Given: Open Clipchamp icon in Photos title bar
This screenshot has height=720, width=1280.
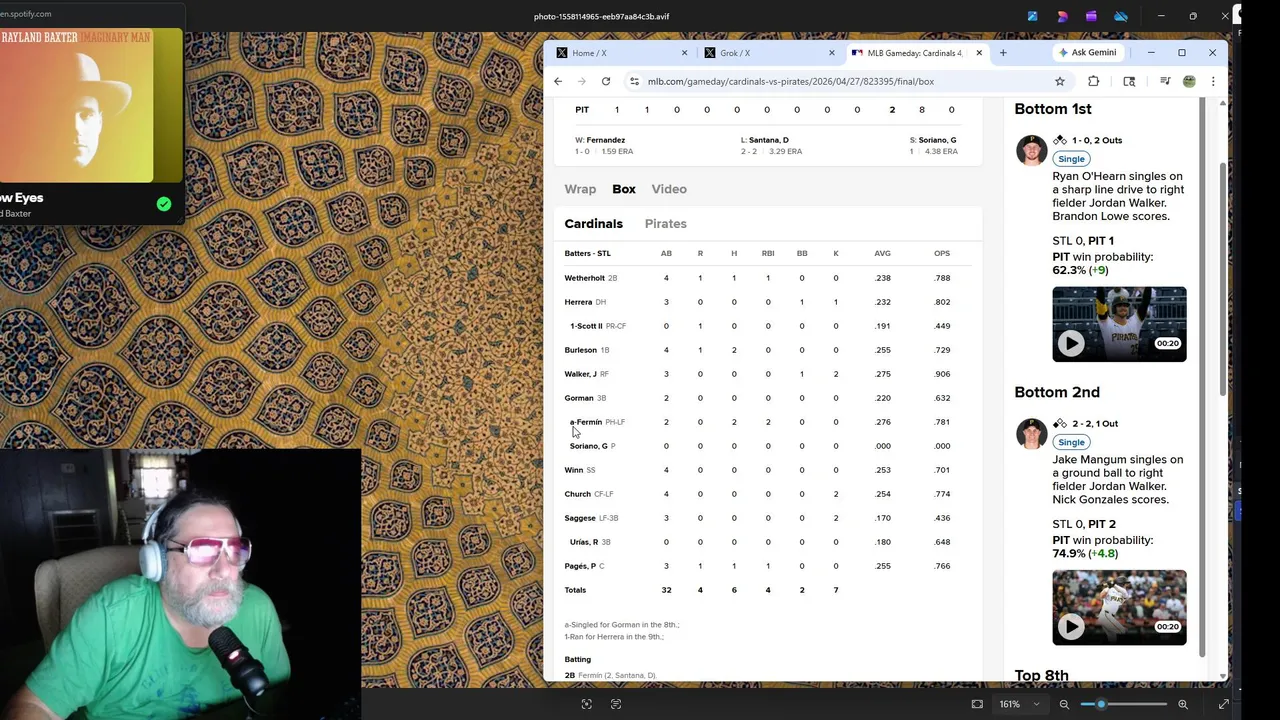Looking at the screenshot, I should [1091, 16].
